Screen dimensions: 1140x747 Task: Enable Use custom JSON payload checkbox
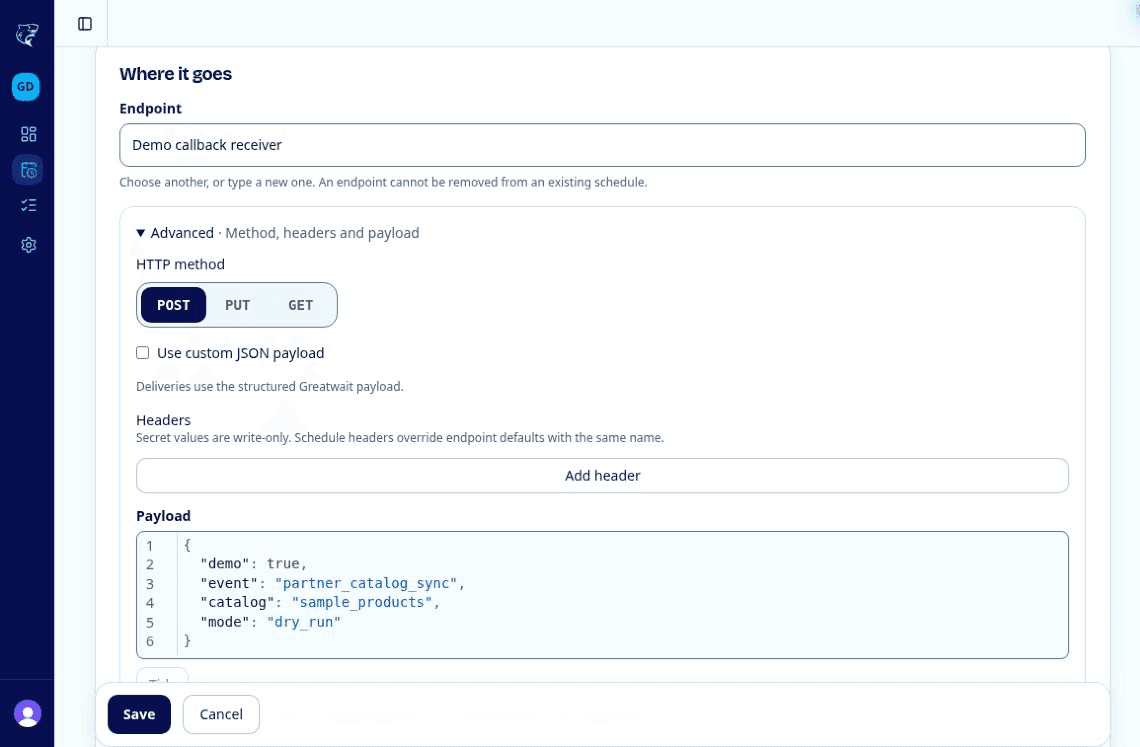142,353
